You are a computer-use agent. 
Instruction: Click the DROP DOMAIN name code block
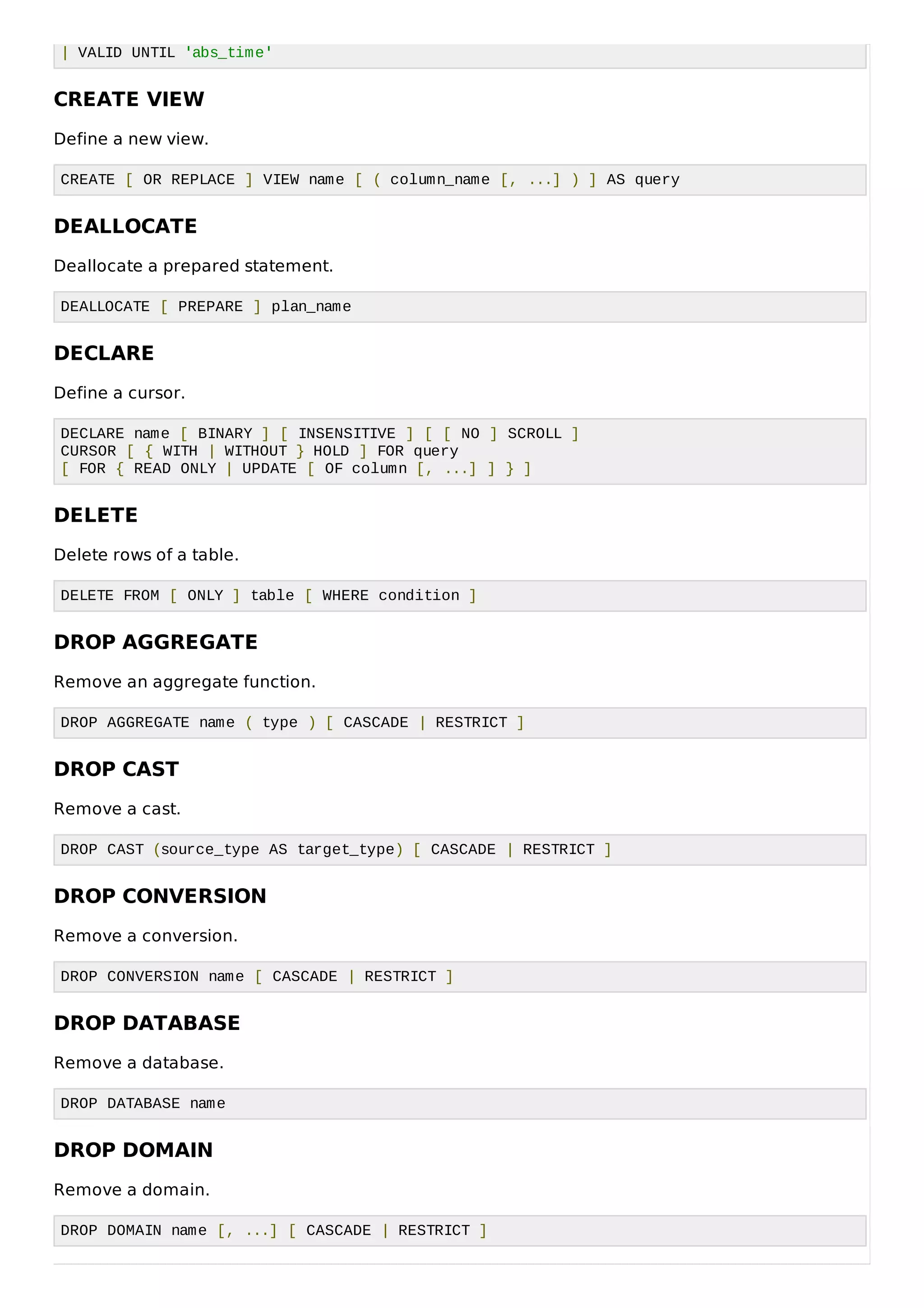pos(460,1231)
